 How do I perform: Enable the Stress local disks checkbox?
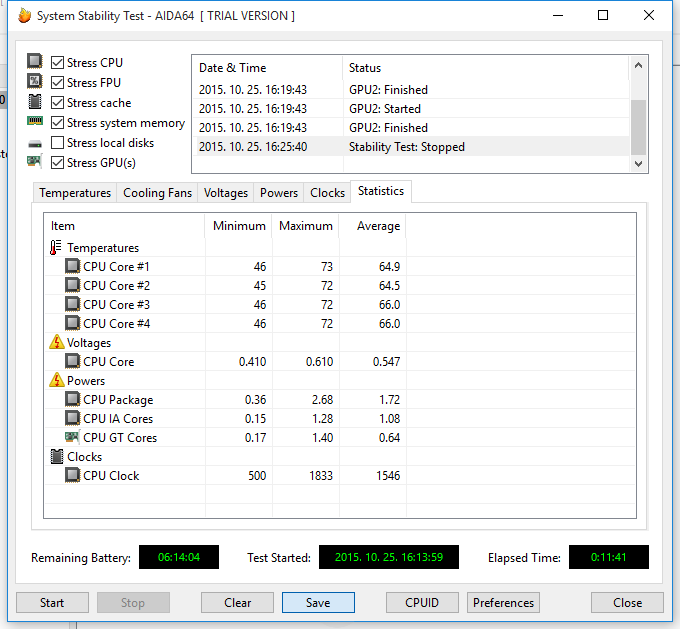pyautogui.click(x=57, y=143)
